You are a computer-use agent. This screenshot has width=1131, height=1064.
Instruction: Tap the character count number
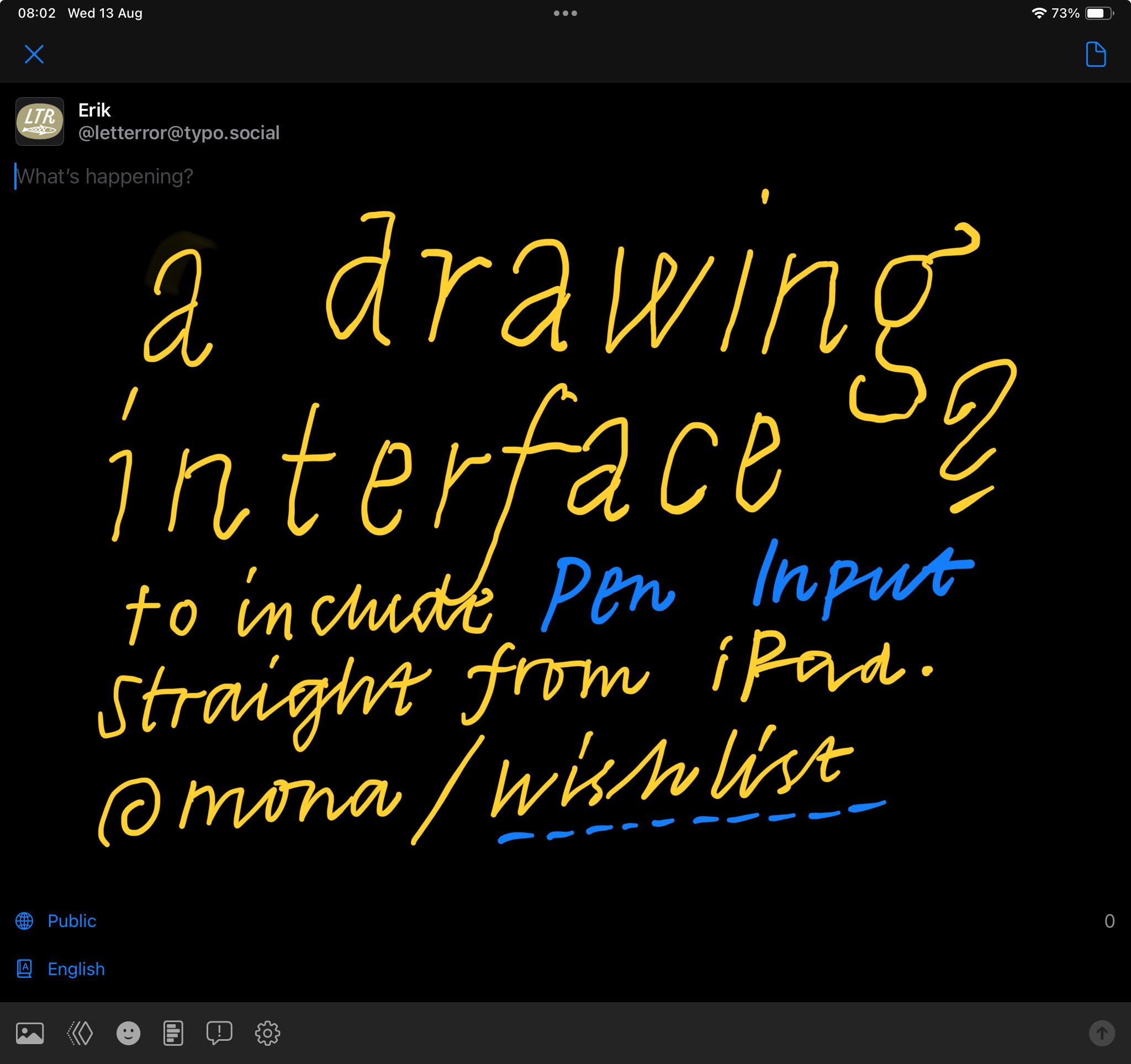[1109, 920]
